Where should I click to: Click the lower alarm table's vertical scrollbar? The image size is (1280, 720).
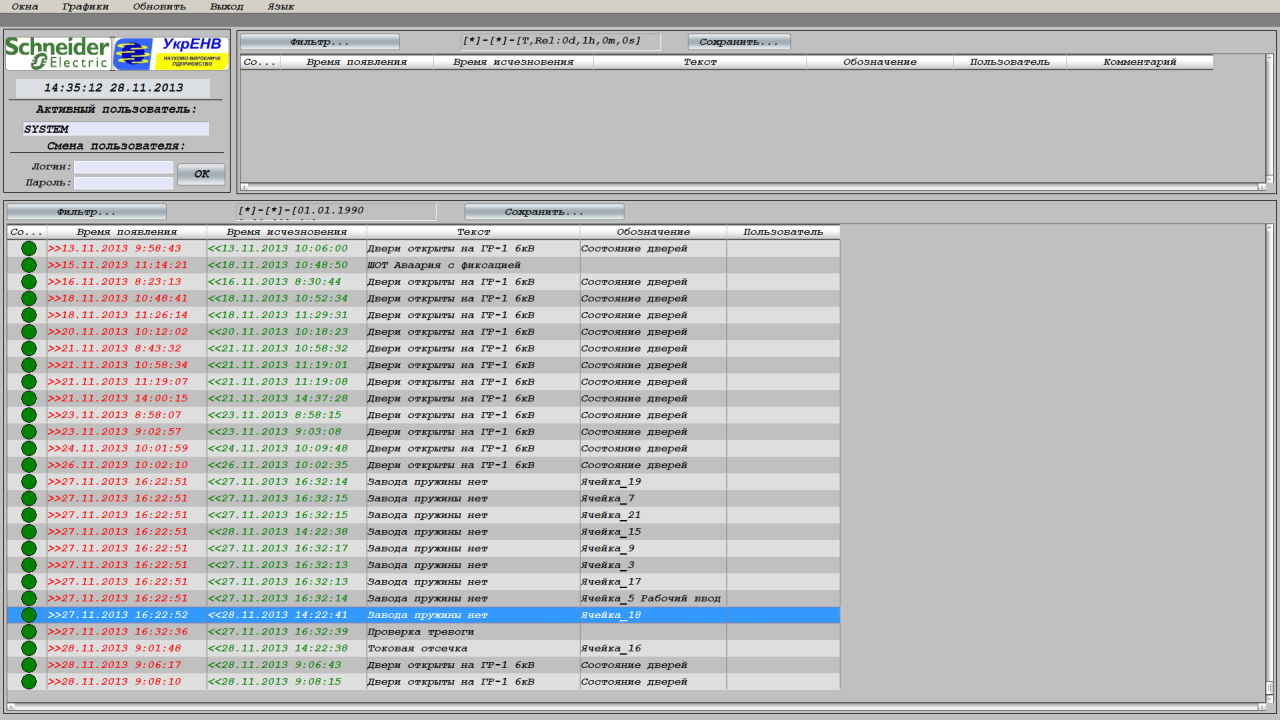pyautogui.click(x=1269, y=460)
